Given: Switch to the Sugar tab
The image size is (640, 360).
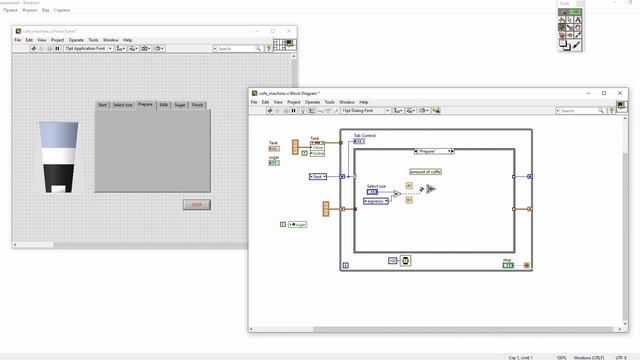Looking at the screenshot, I should pos(180,105).
